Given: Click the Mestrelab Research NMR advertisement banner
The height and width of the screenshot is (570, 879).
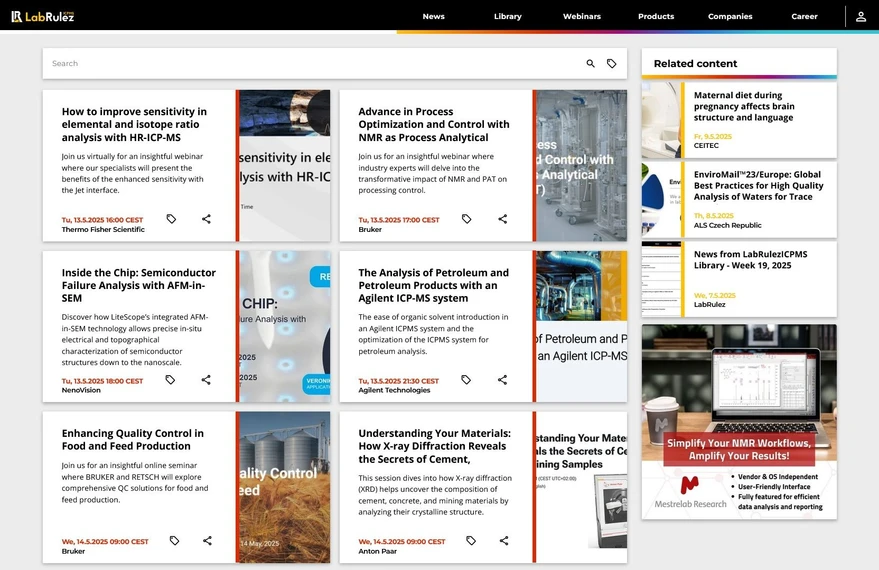Looking at the screenshot, I should tap(739, 421).
